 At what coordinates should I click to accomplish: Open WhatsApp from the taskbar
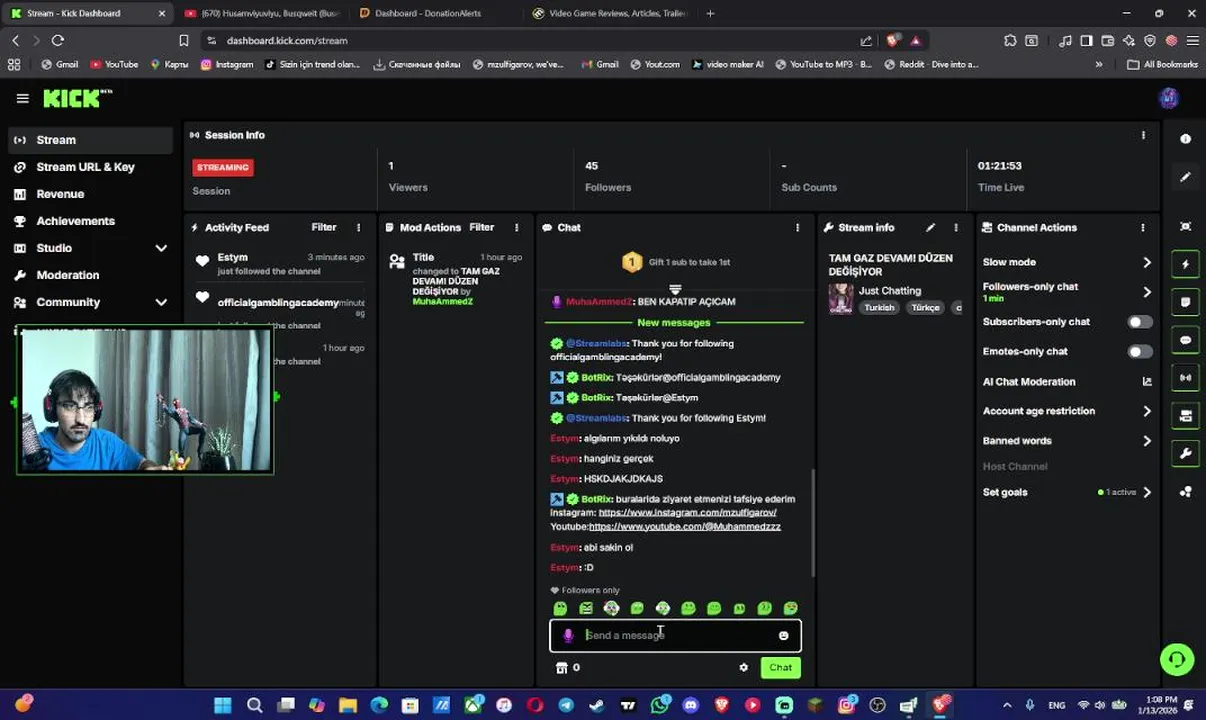659,705
